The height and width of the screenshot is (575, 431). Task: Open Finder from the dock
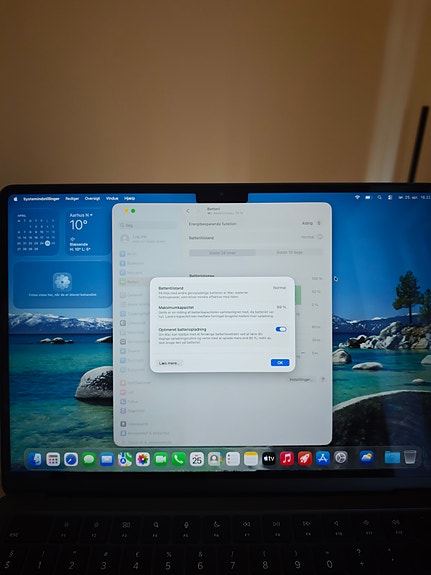click(35, 459)
